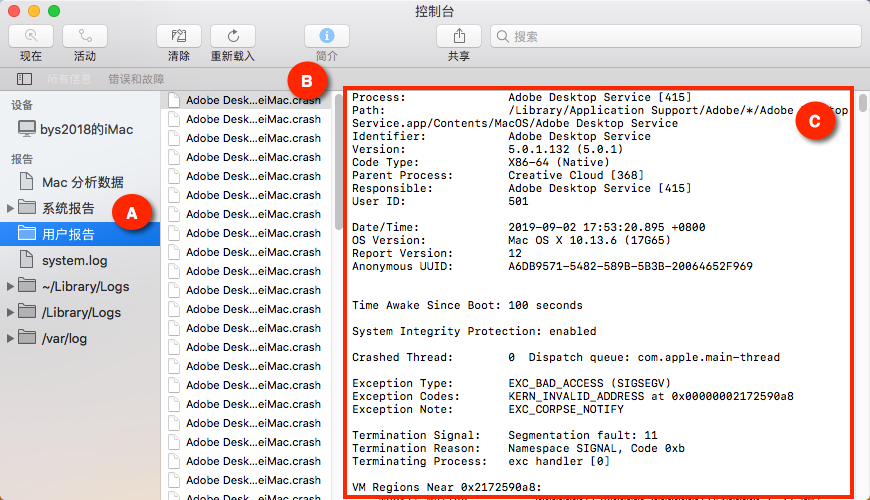Click 'System Integrity Protection: enabled' line

point(474,331)
